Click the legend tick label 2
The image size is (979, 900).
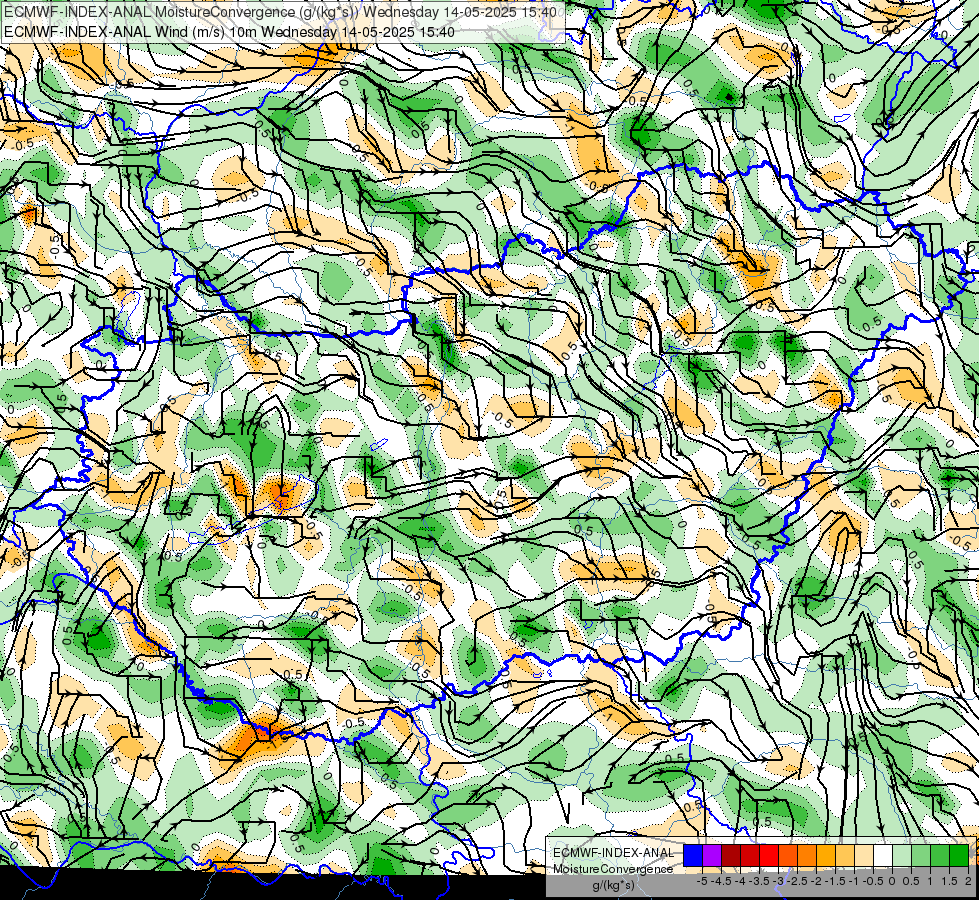(968, 881)
